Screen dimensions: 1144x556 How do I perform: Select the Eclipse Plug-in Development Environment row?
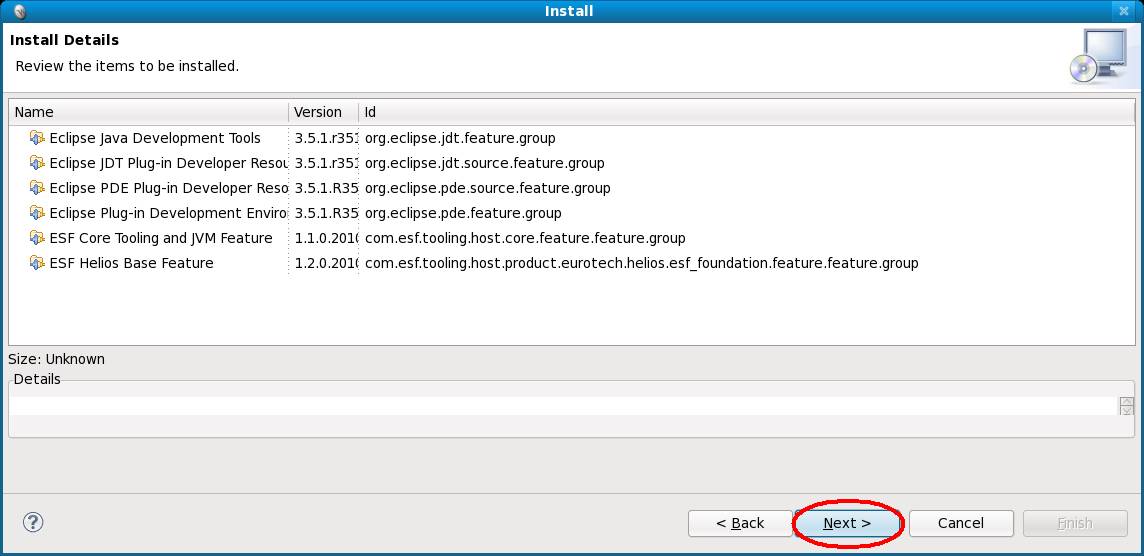click(x=572, y=213)
